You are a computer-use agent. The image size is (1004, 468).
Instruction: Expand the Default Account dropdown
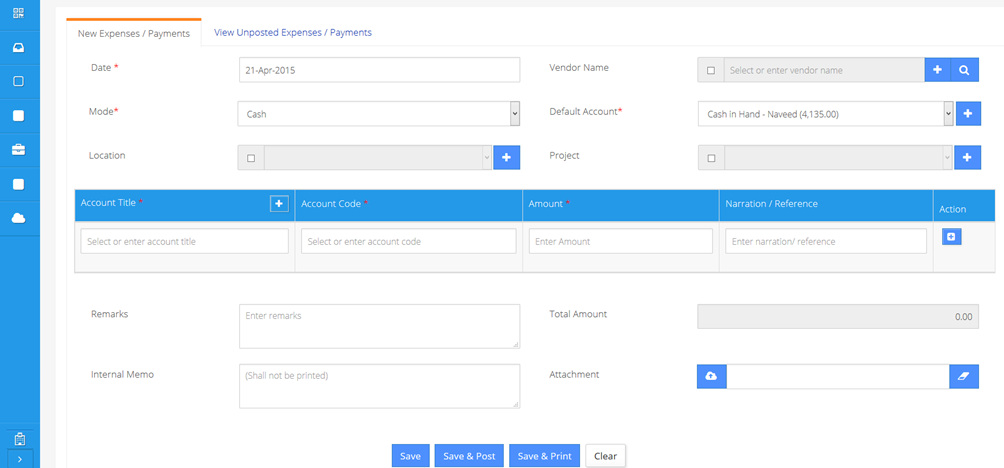pyautogui.click(x=825, y=114)
